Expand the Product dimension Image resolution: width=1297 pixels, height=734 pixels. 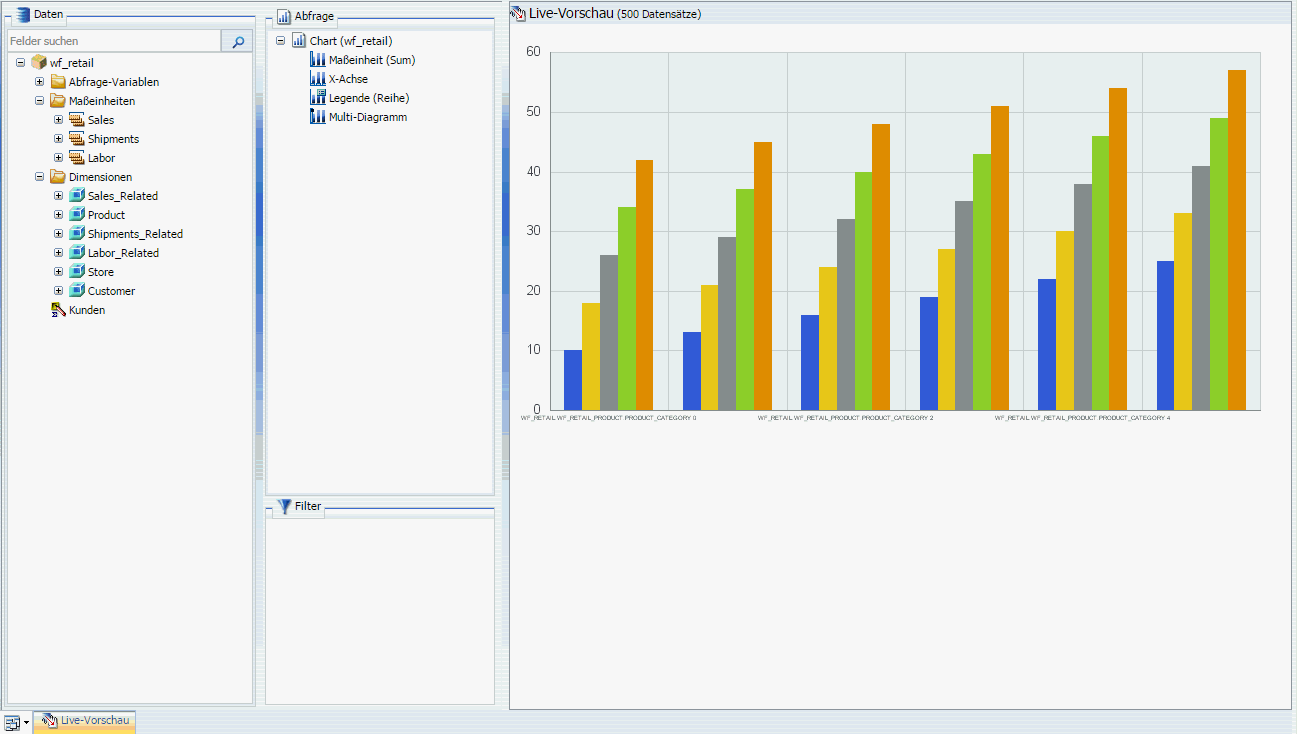[58, 215]
